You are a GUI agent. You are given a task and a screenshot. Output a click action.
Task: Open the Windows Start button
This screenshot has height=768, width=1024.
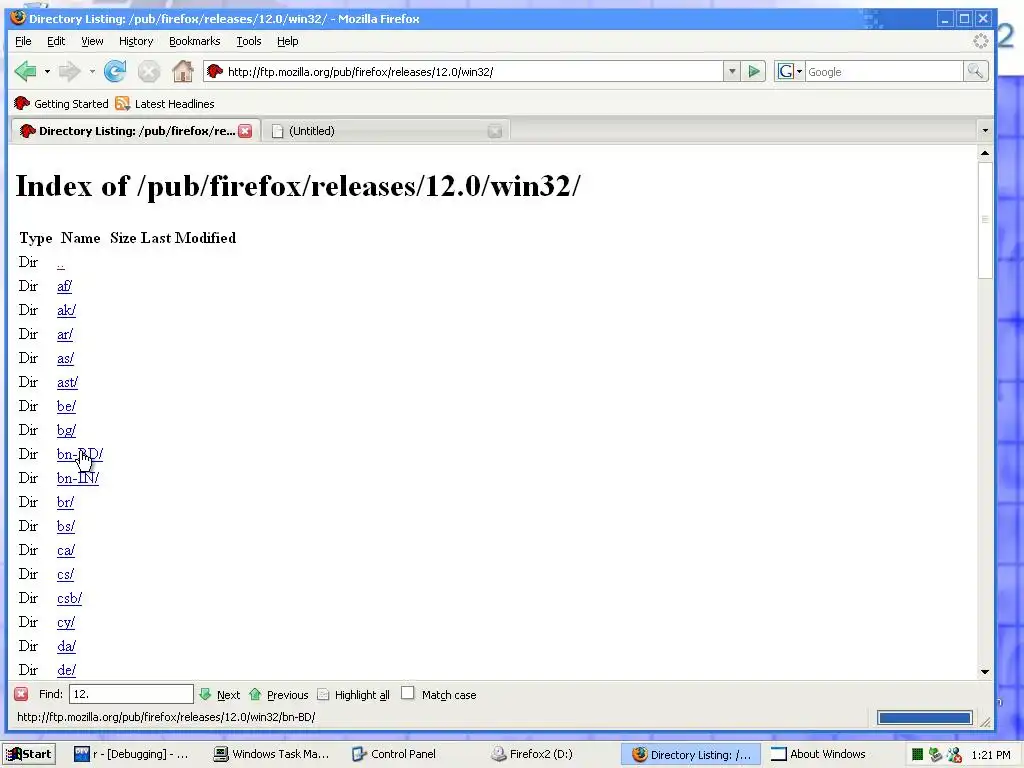tap(29, 754)
